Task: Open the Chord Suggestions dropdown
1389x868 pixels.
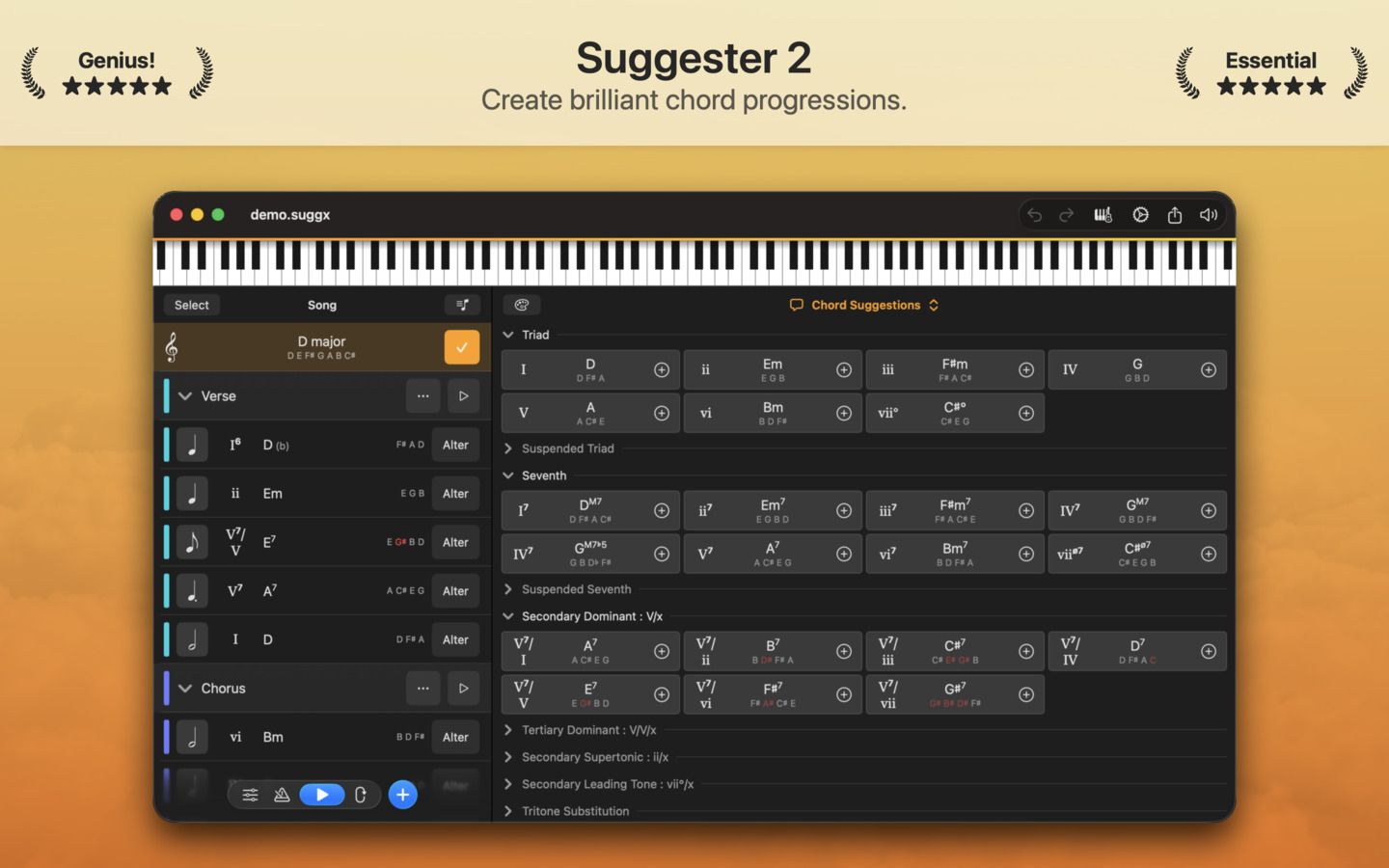Action: (864, 305)
